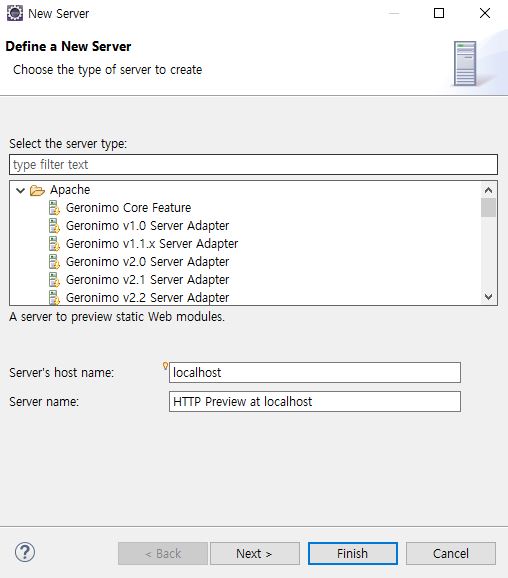Screen dimensions: 508x578
Task: Open the help question mark icon
Action: pos(25,553)
